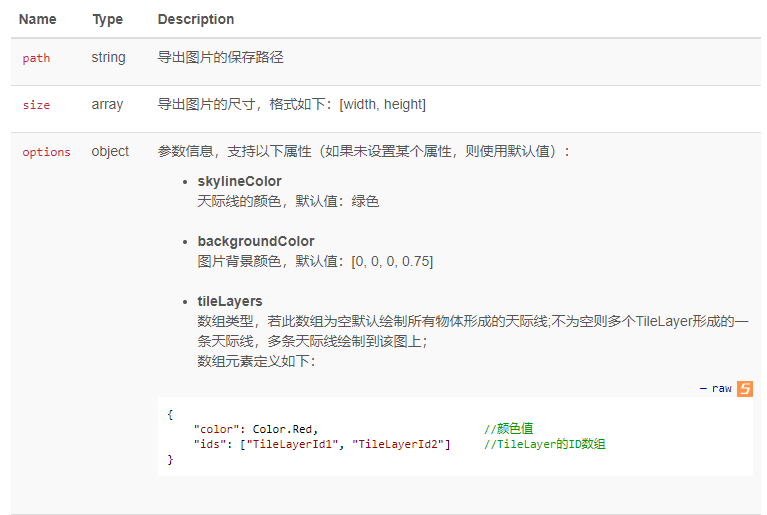
Task: Click the [width, height] format text
Action: pos(383,105)
